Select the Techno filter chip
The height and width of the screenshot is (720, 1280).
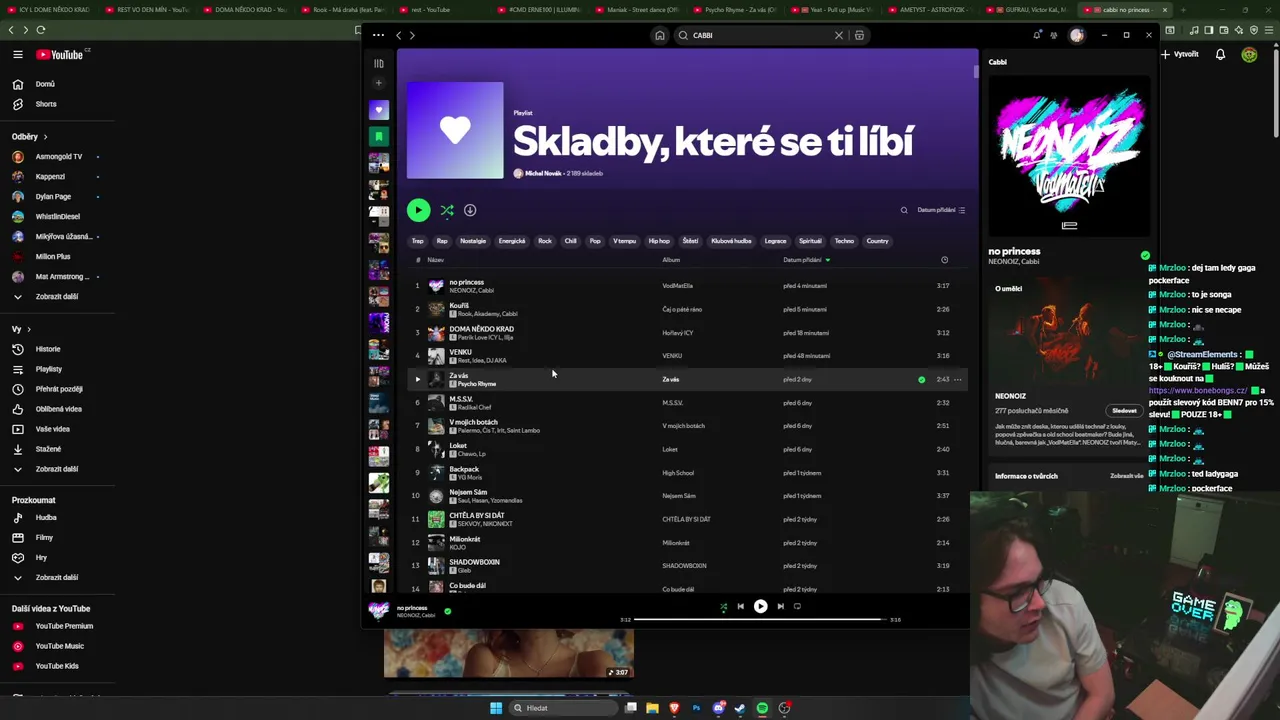[x=845, y=241]
